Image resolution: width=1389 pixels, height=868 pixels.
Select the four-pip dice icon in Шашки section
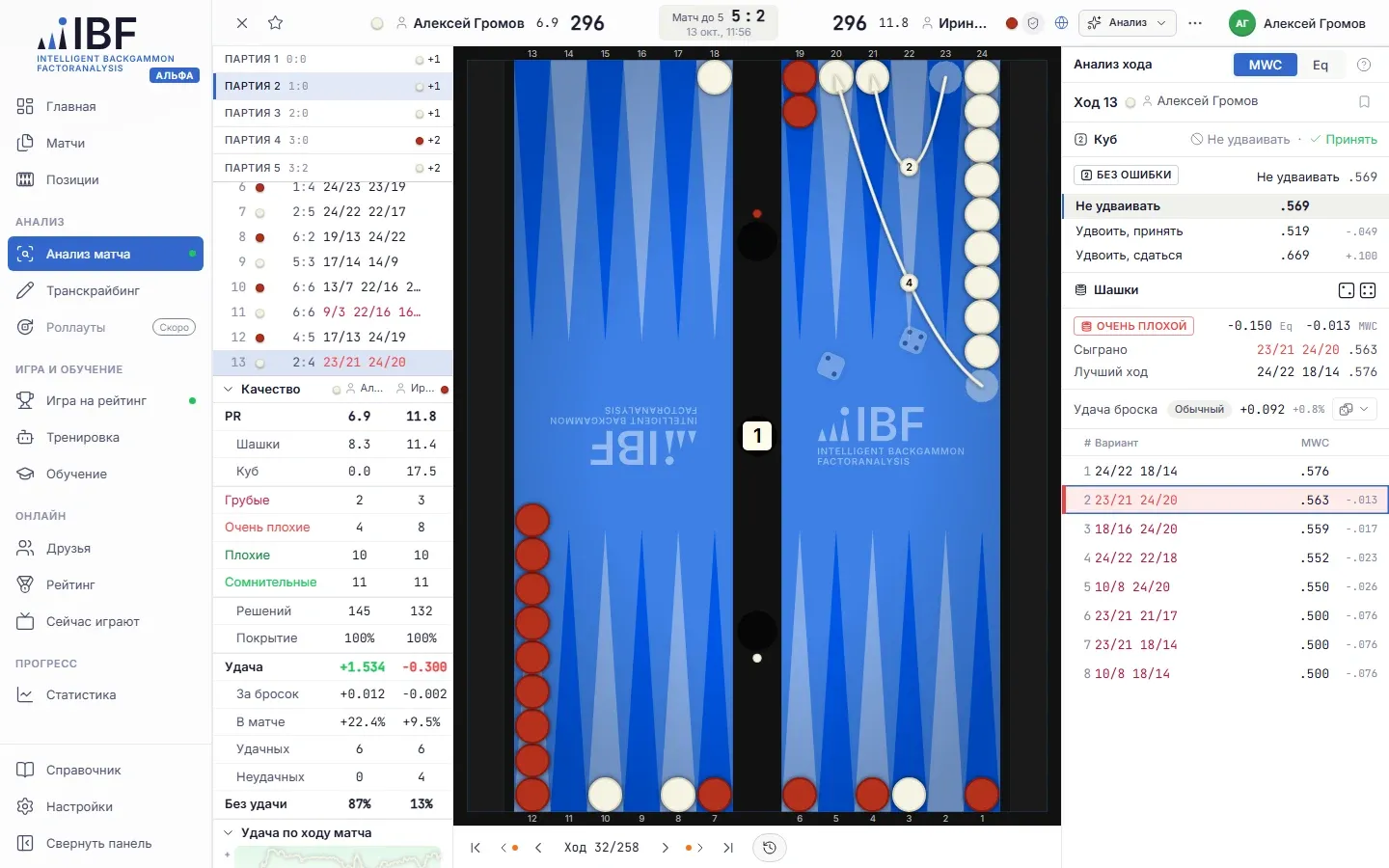coord(1368,290)
